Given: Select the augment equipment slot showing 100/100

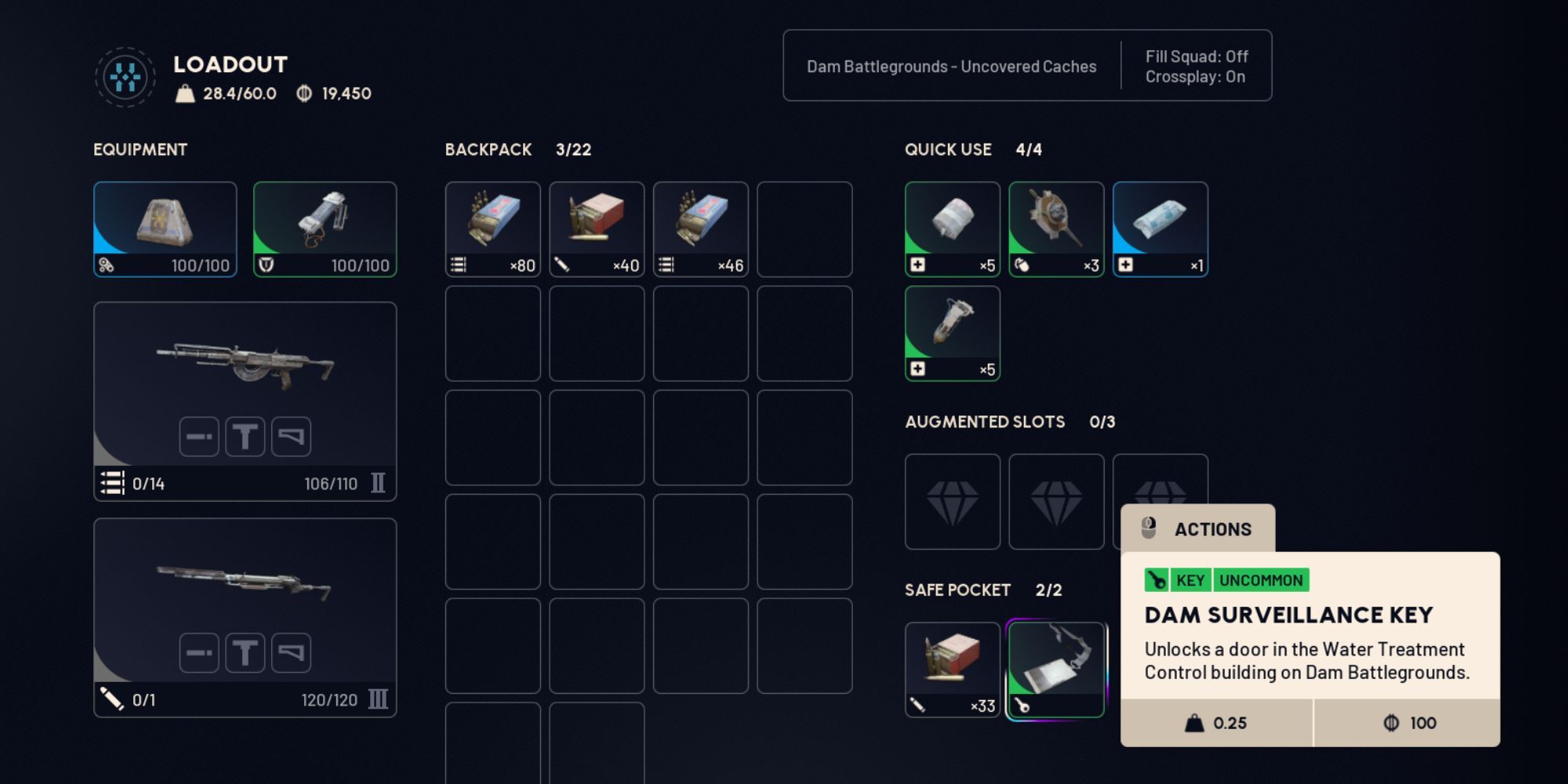Looking at the screenshot, I should click(165, 229).
